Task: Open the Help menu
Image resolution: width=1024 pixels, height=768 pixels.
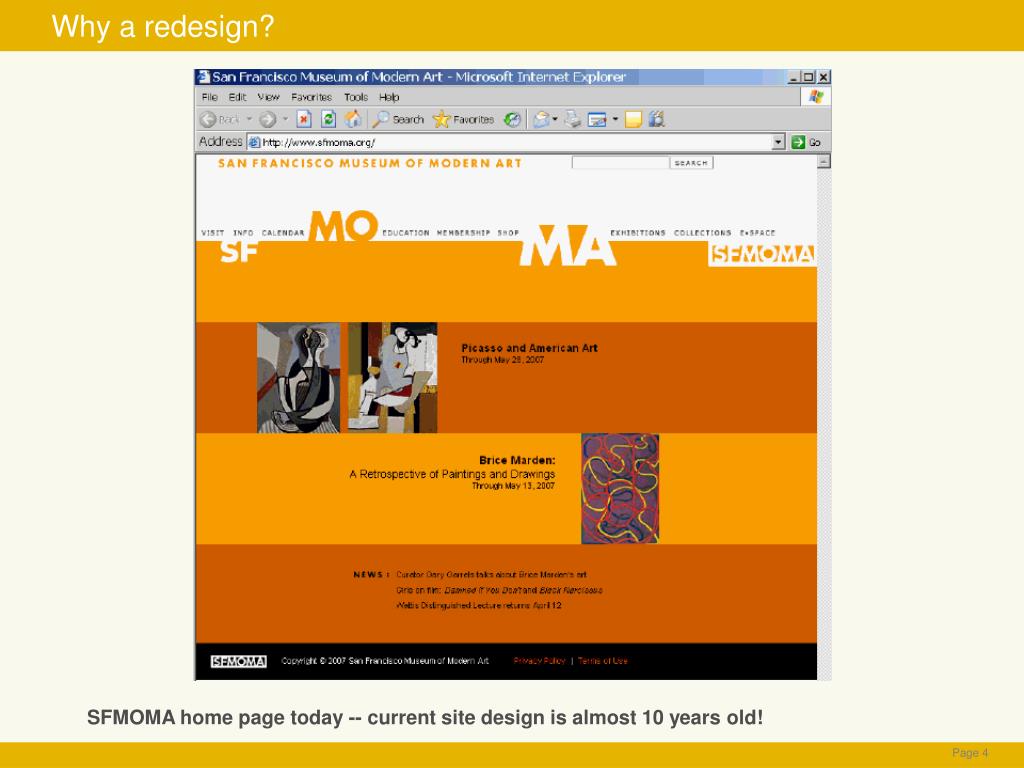Action: point(389,97)
